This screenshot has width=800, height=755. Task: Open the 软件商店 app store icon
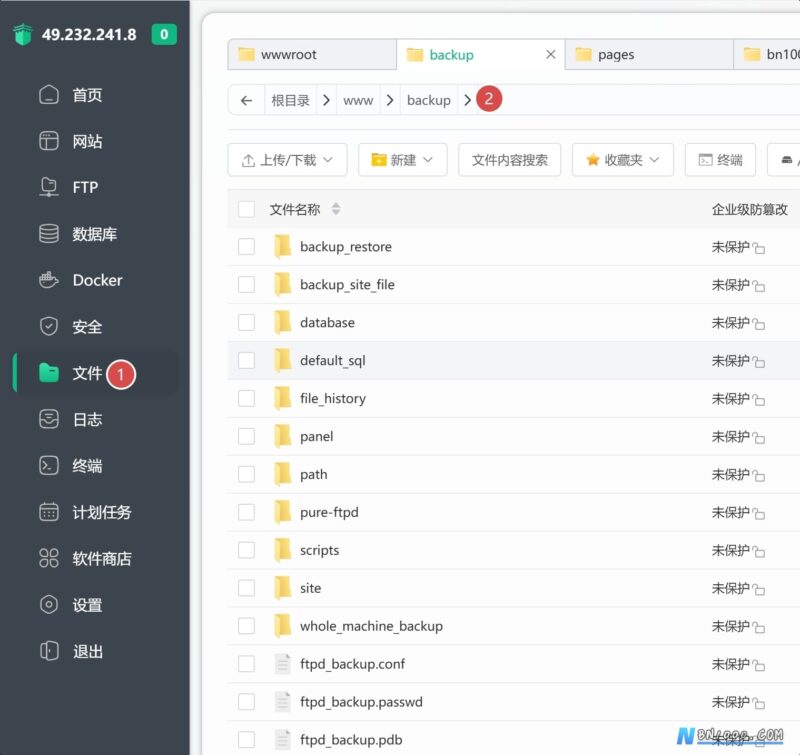pos(48,558)
